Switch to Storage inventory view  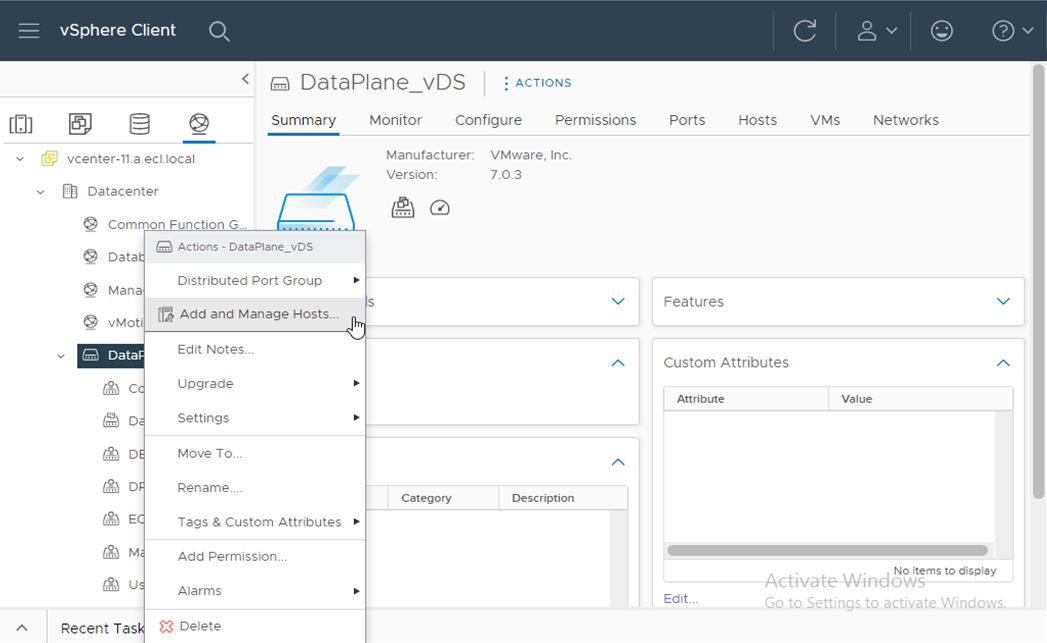click(x=140, y=124)
